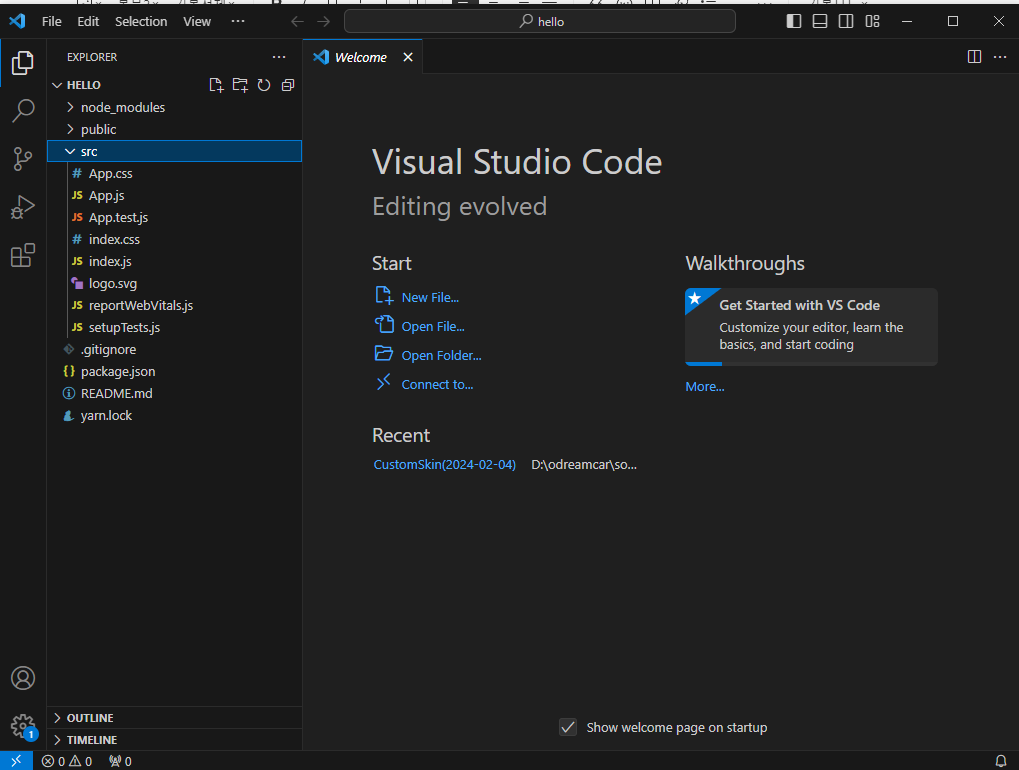Uncheck Show welcome page on startup
Image resolution: width=1019 pixels, height=770 pixels.
click(x=568, y=727)
